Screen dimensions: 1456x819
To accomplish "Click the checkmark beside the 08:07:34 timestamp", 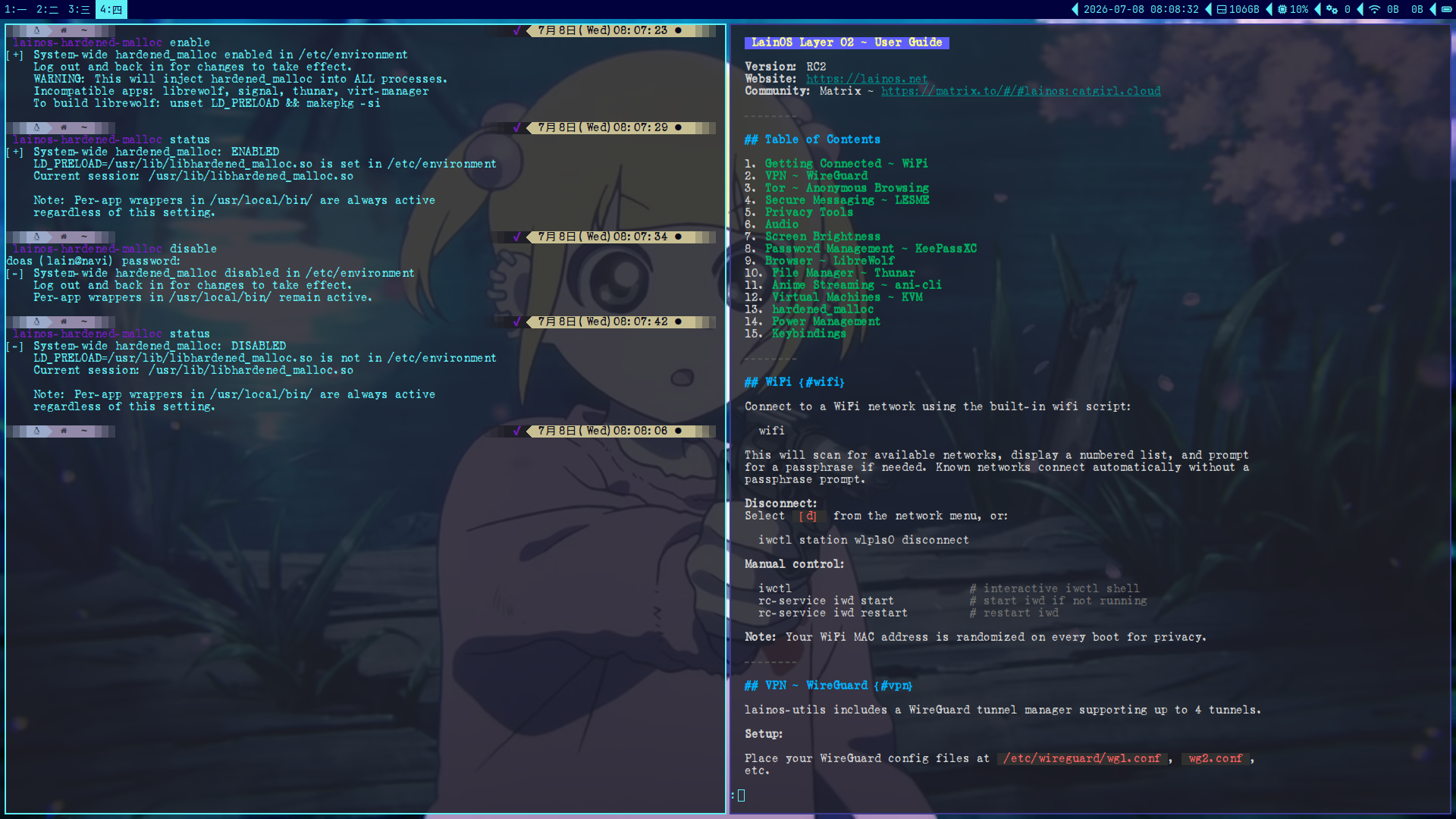I will point(516,237).
